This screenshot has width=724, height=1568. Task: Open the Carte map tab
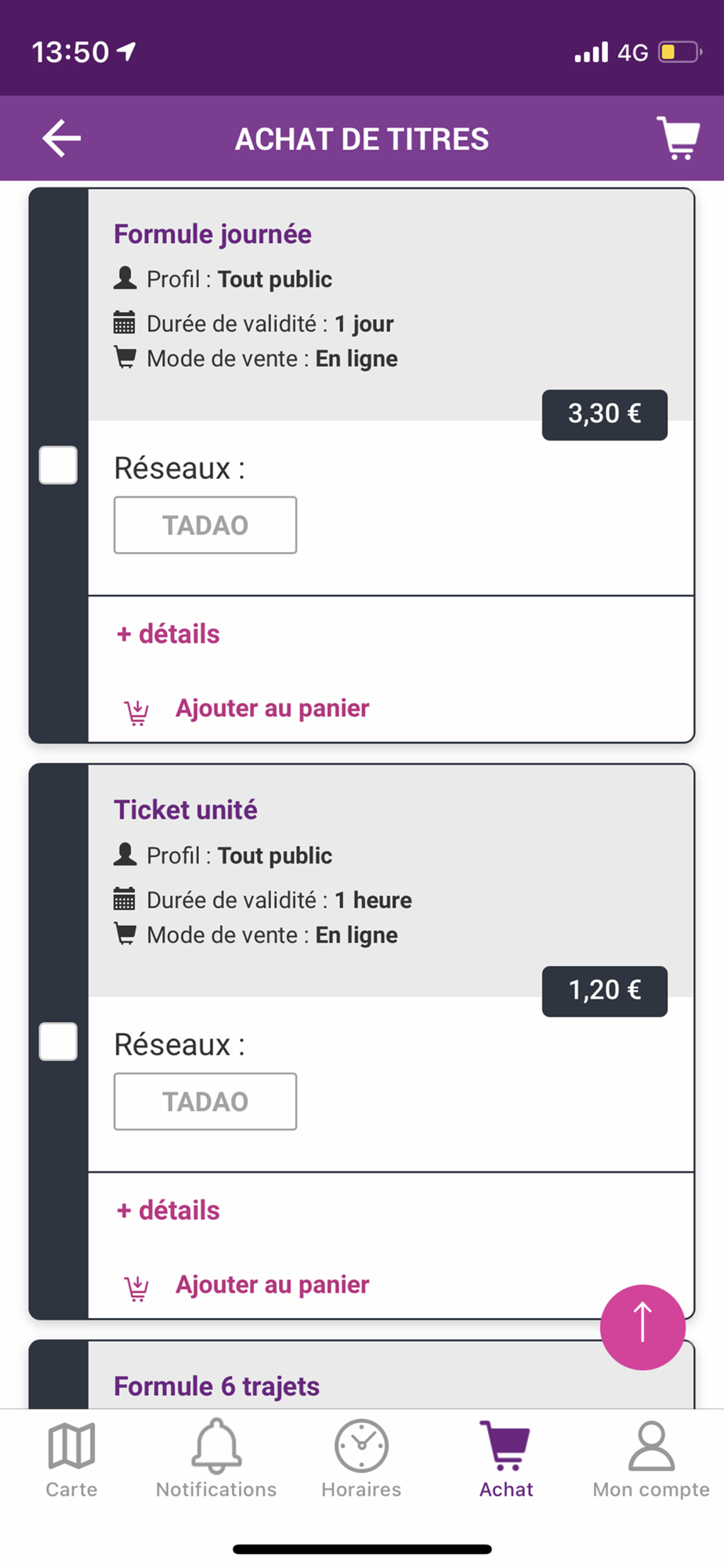click(71, 1458)
